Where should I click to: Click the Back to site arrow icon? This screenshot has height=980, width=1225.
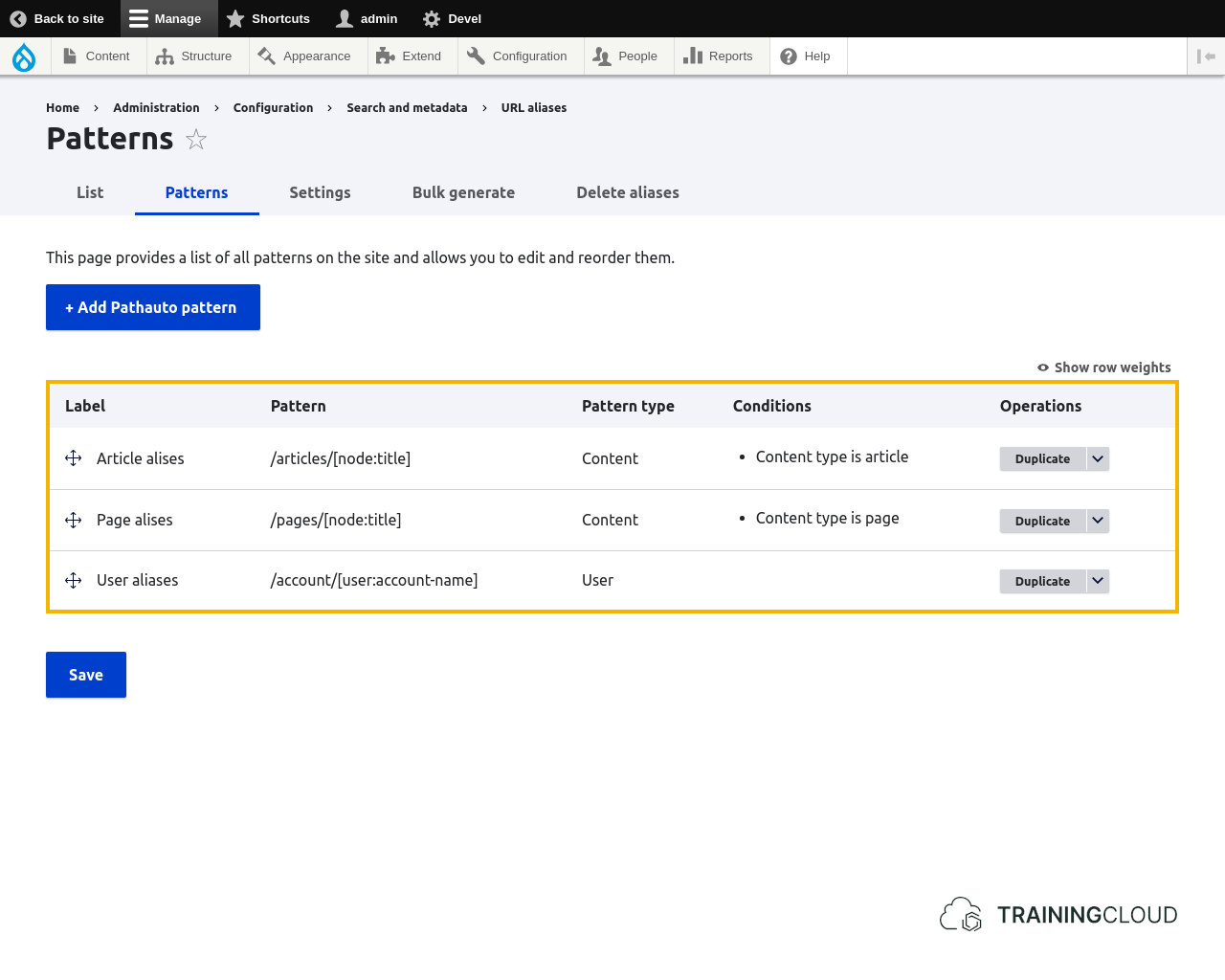click(18, 18)
